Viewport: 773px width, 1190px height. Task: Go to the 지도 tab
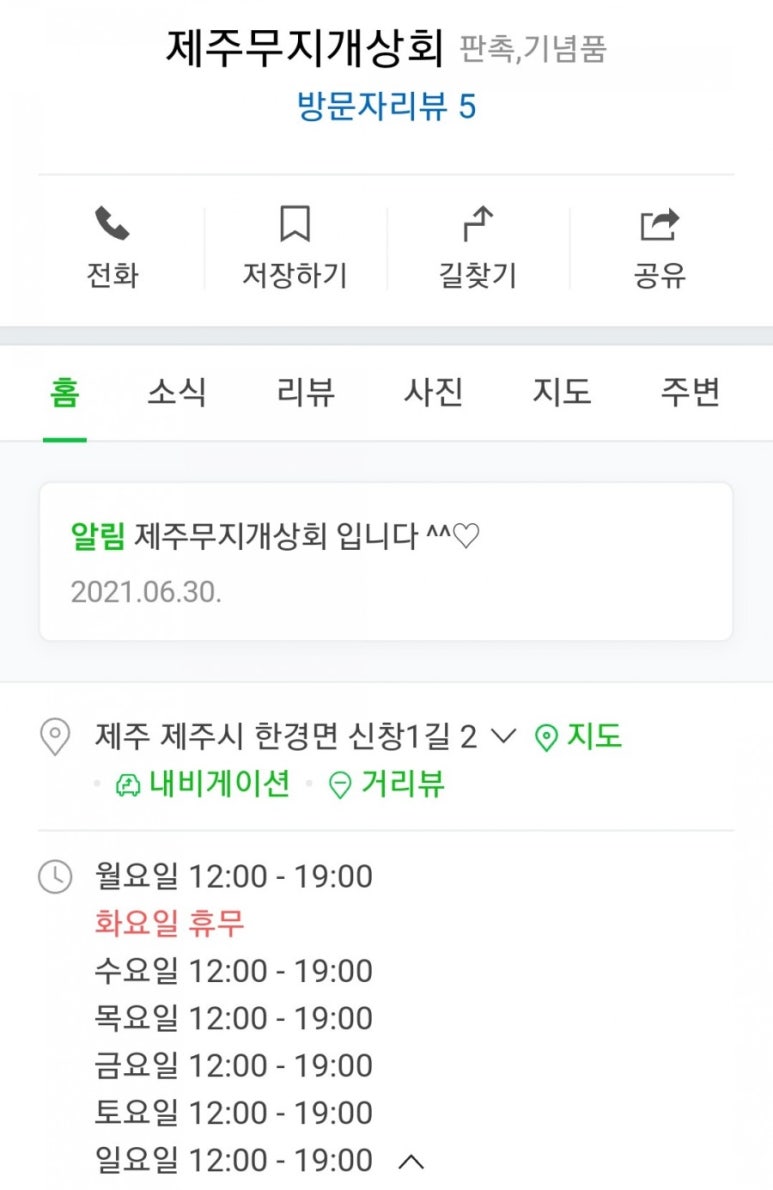561,393
